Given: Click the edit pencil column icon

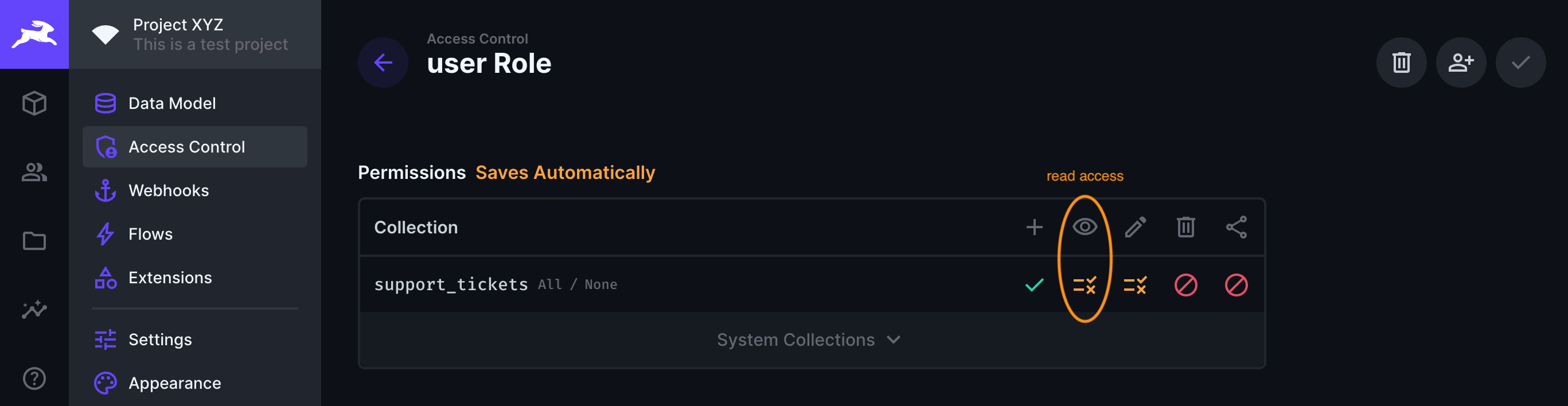Looking at the screenshot, I should point(1135,227).
